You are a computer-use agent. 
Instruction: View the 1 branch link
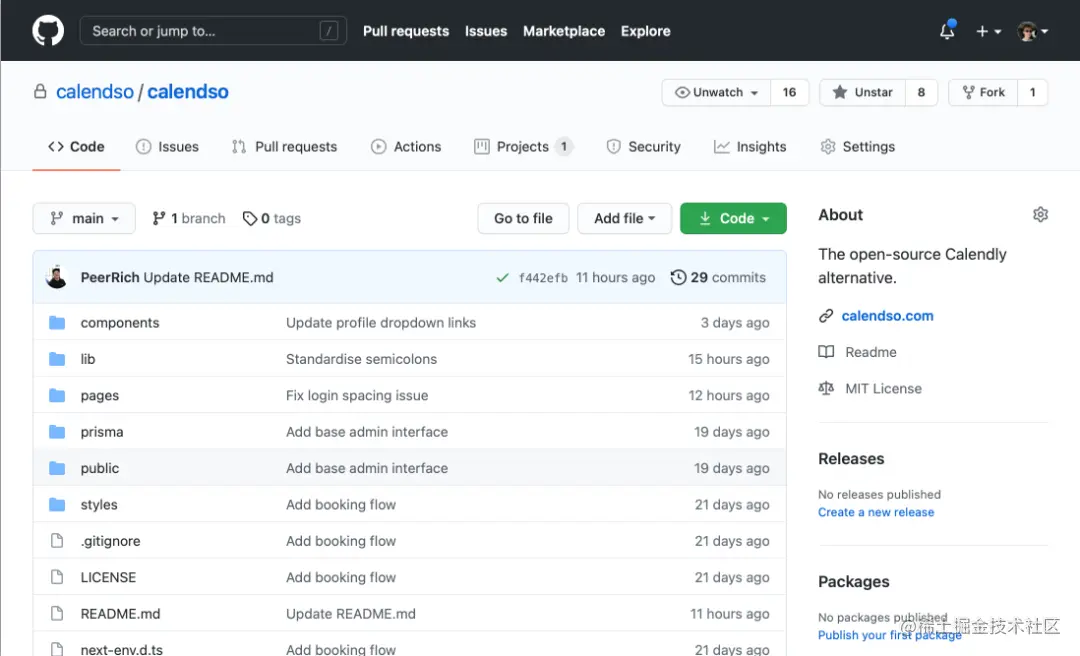(189, 218)
